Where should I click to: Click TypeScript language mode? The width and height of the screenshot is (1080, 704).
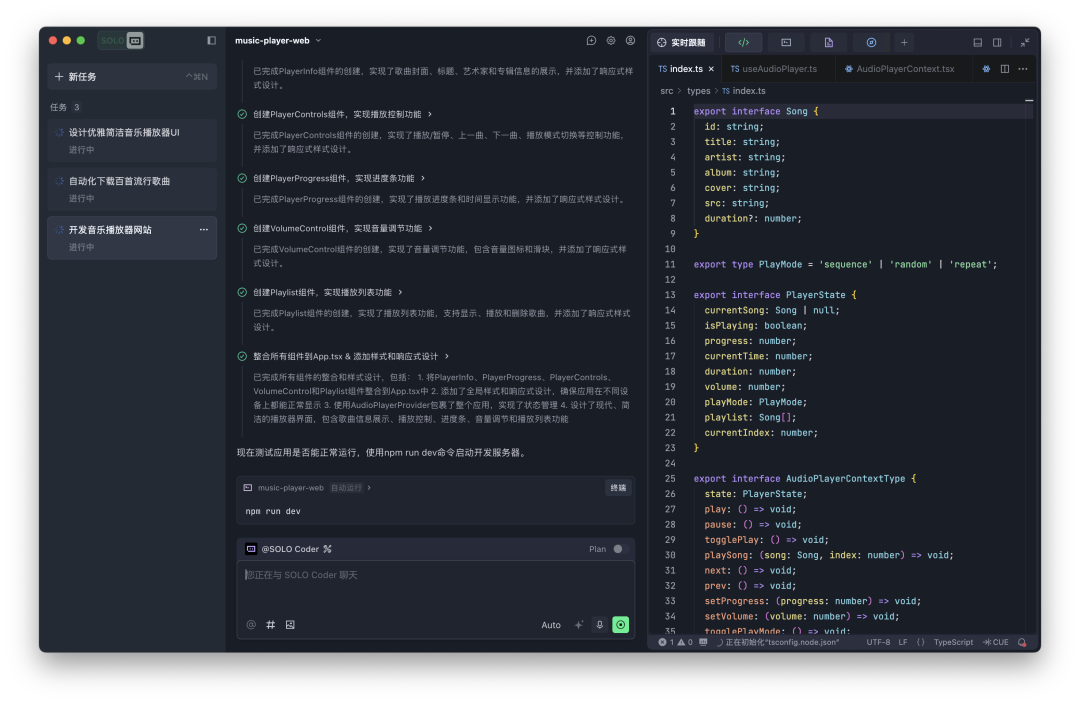point(953,642)
